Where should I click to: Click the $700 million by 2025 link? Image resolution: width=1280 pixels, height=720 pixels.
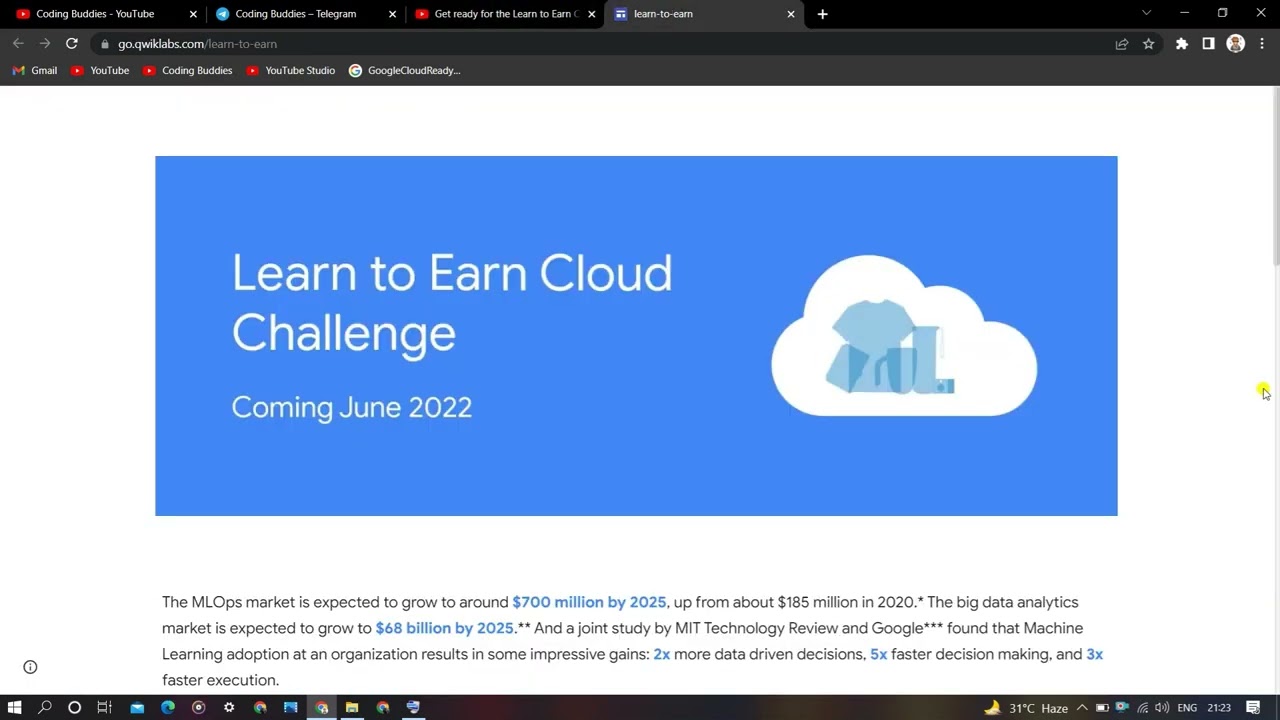point(589,602)
